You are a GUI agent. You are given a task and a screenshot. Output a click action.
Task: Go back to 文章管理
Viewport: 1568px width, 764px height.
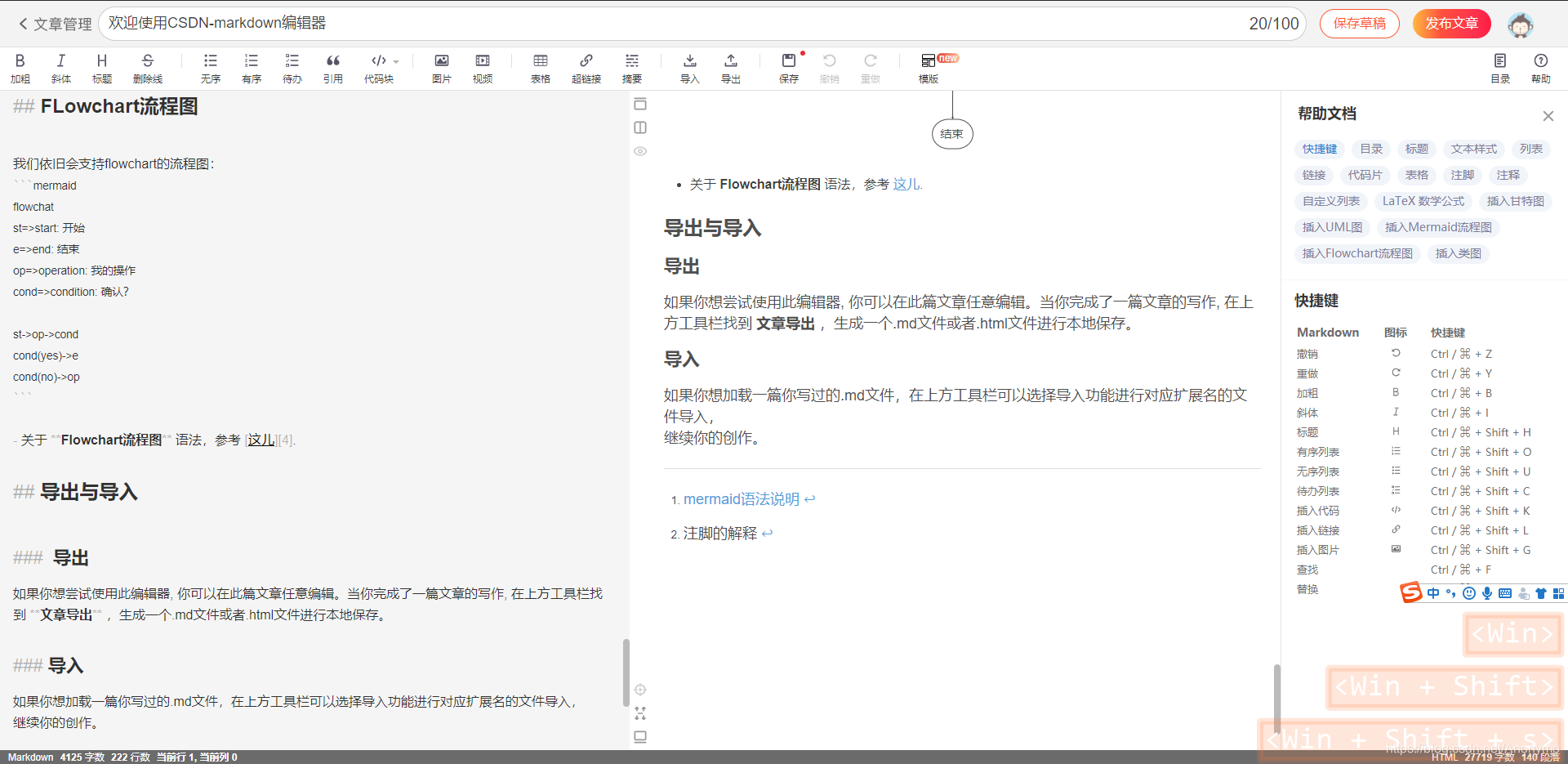(55, 24)
